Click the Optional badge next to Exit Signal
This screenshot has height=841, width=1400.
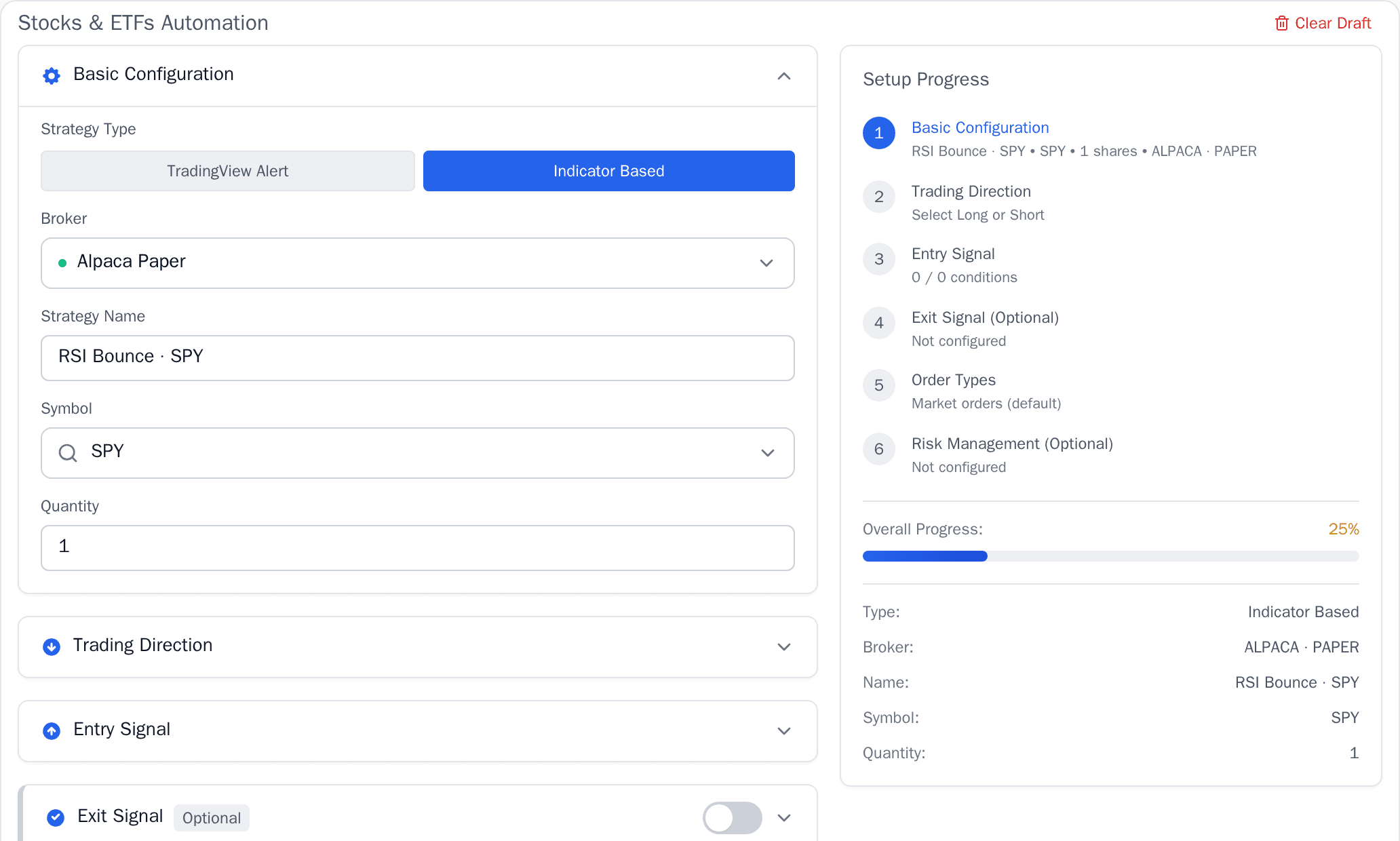[212, 818]
